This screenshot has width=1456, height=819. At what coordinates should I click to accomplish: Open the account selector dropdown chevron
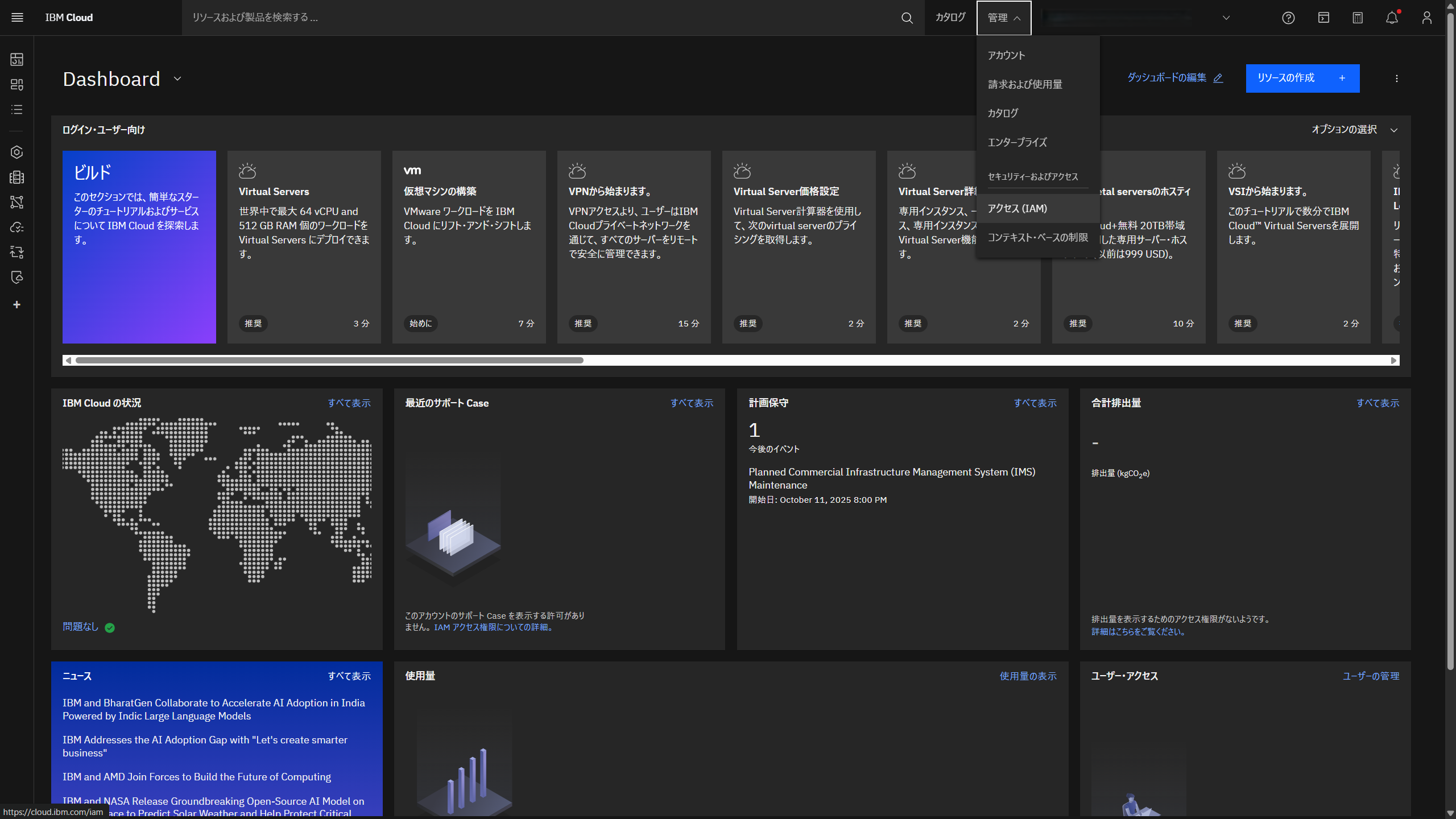coord(1226,18)
